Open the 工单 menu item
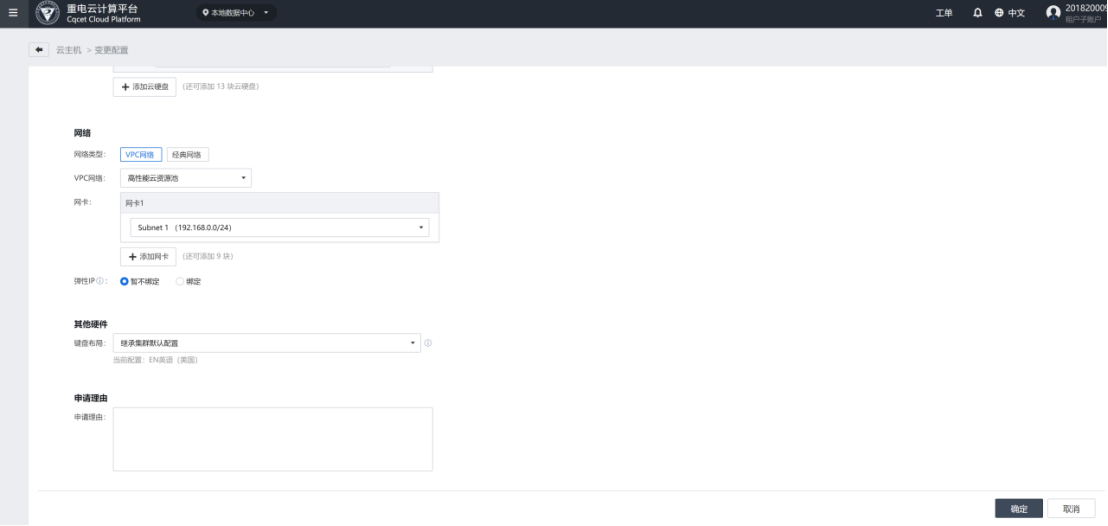Screen dimensions: 1108x526 [943, 13]
